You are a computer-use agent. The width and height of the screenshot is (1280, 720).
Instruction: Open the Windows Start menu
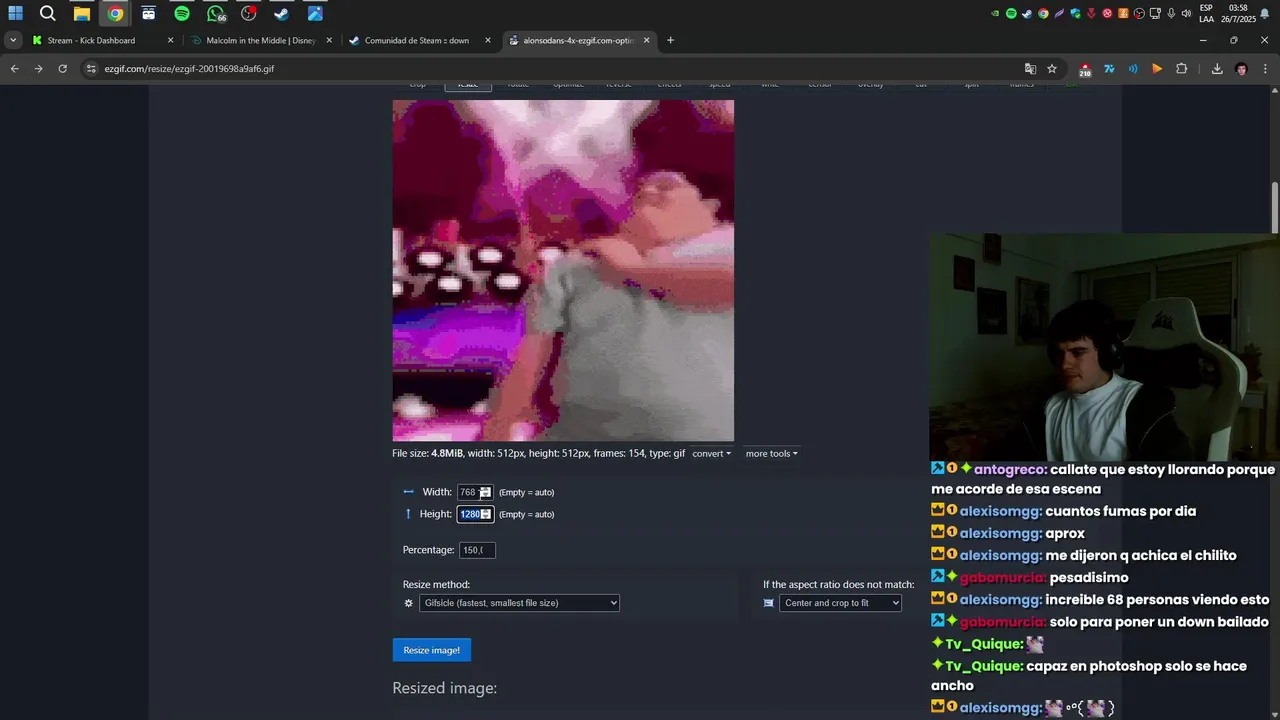(15, 13)
